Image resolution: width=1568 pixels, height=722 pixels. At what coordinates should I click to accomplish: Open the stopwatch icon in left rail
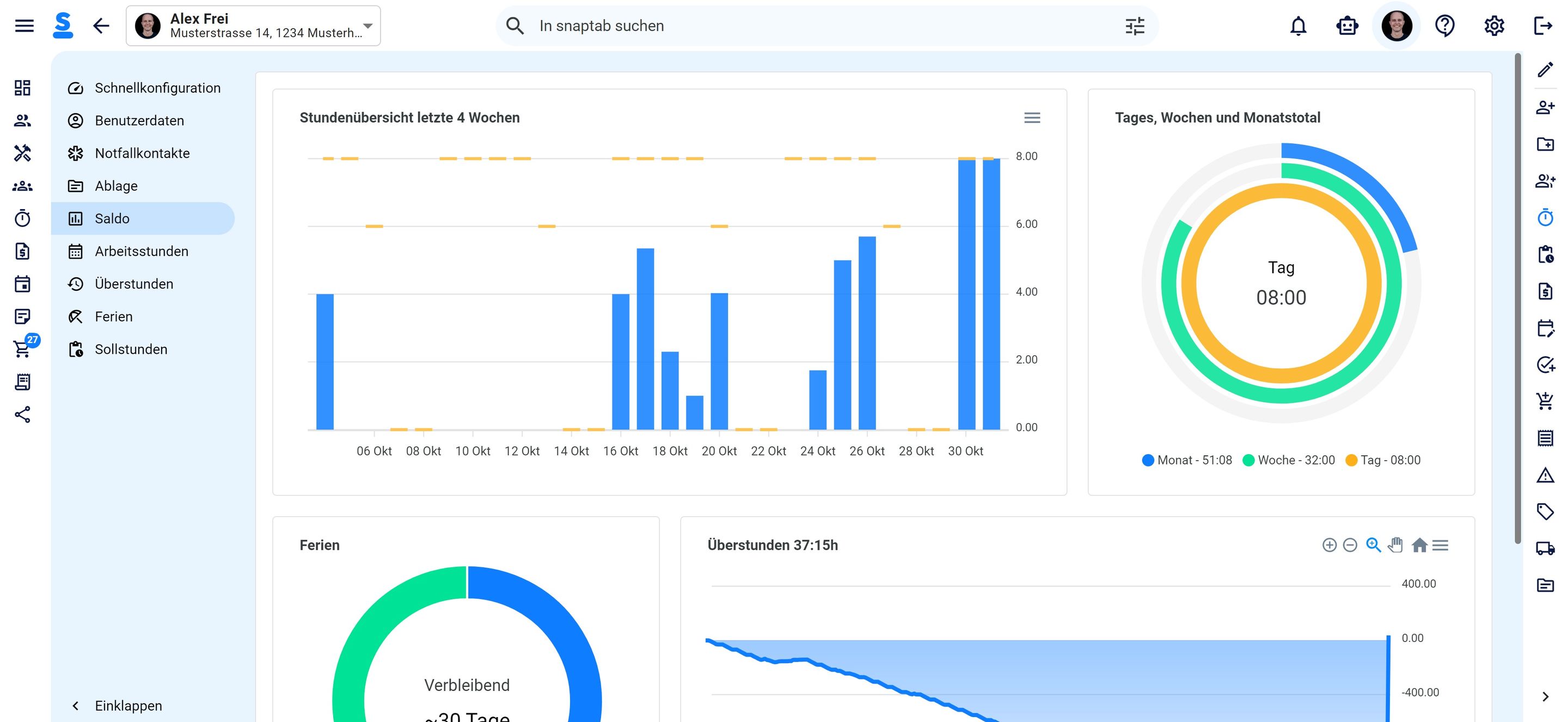[22, 218]
